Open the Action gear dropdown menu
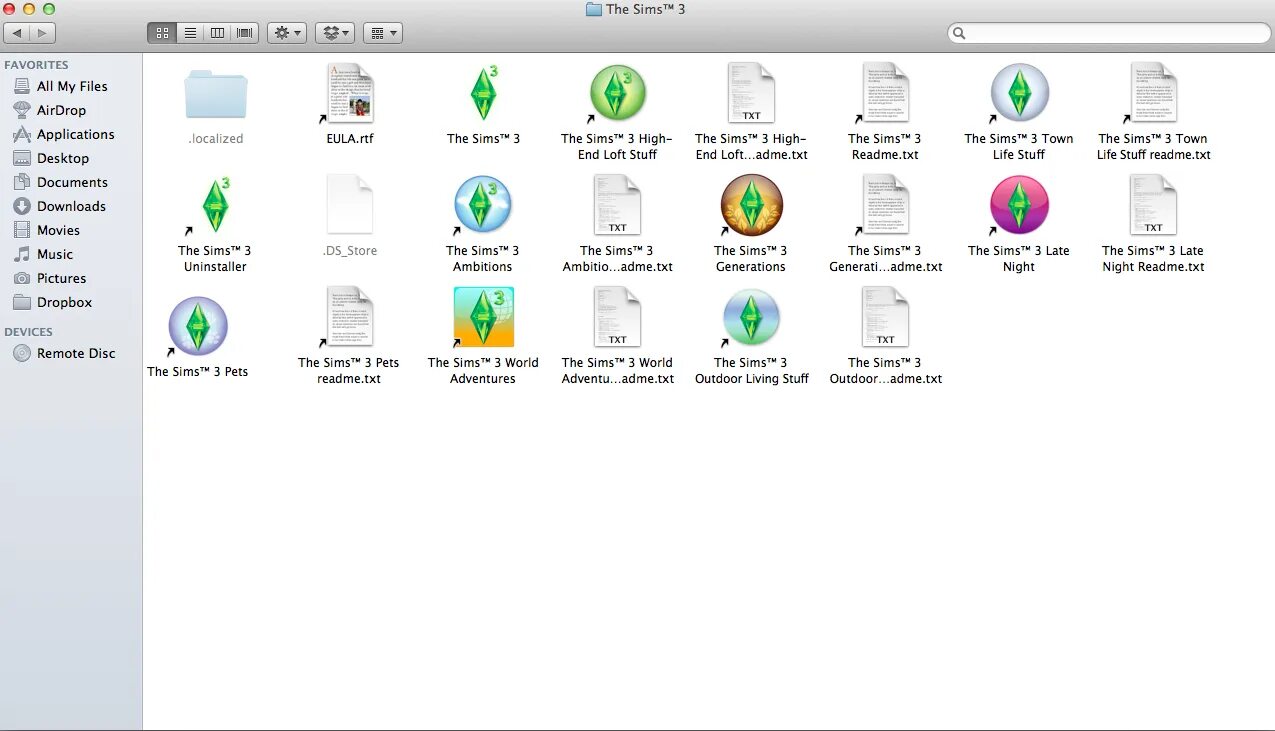1275x731 pixels. 287,33
